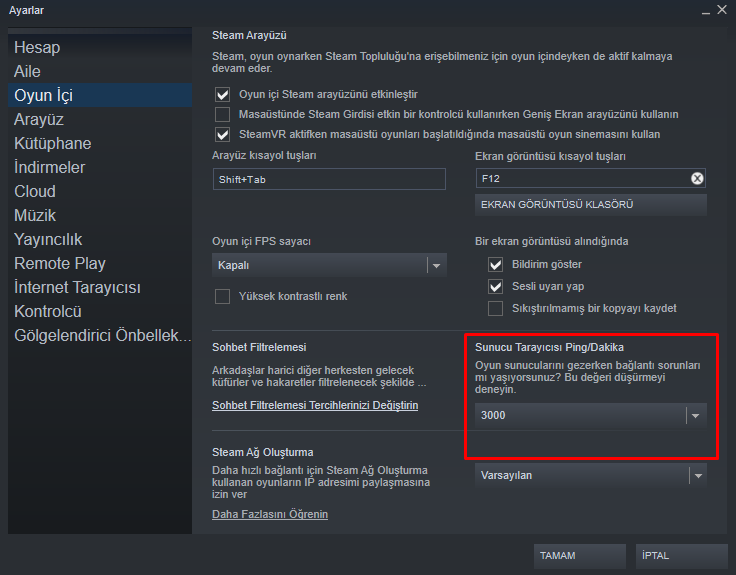Open the Steam Ağ Oluşturma Varsayılan dropdown
The height and width of the screenshot is (575, 736).
click(590, 475)
